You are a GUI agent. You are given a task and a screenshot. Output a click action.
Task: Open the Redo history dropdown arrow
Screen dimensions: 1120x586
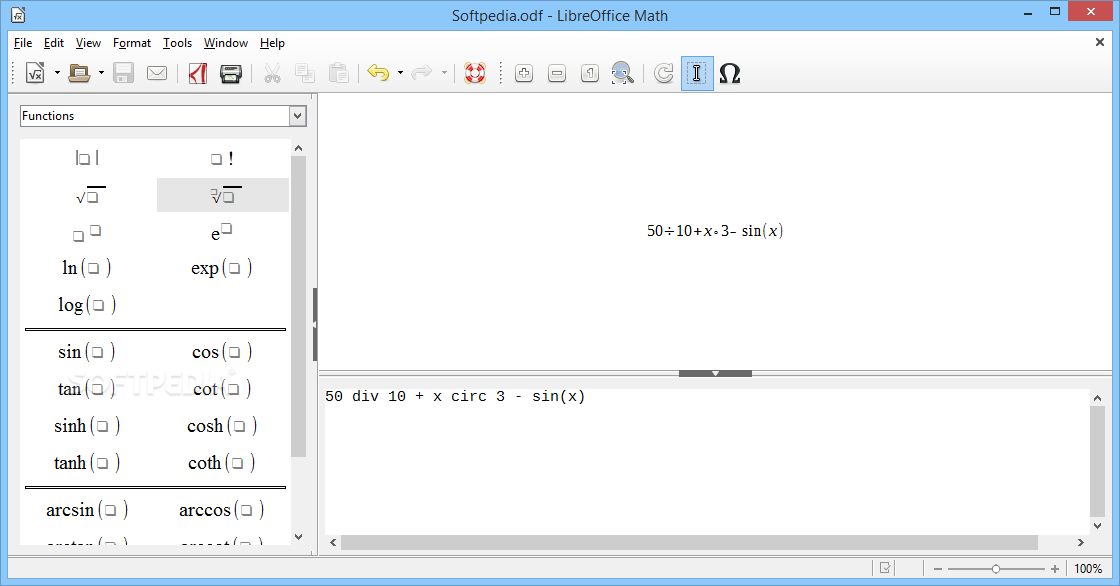click(x=444, y=73)
